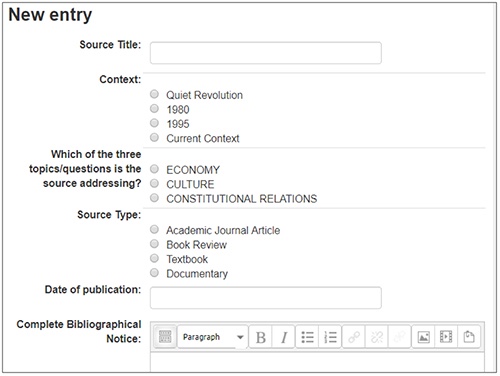Select ECONOMY as the topic
Image resolution: width=500 pixels, height=376 pixels.
coord(154,169)
